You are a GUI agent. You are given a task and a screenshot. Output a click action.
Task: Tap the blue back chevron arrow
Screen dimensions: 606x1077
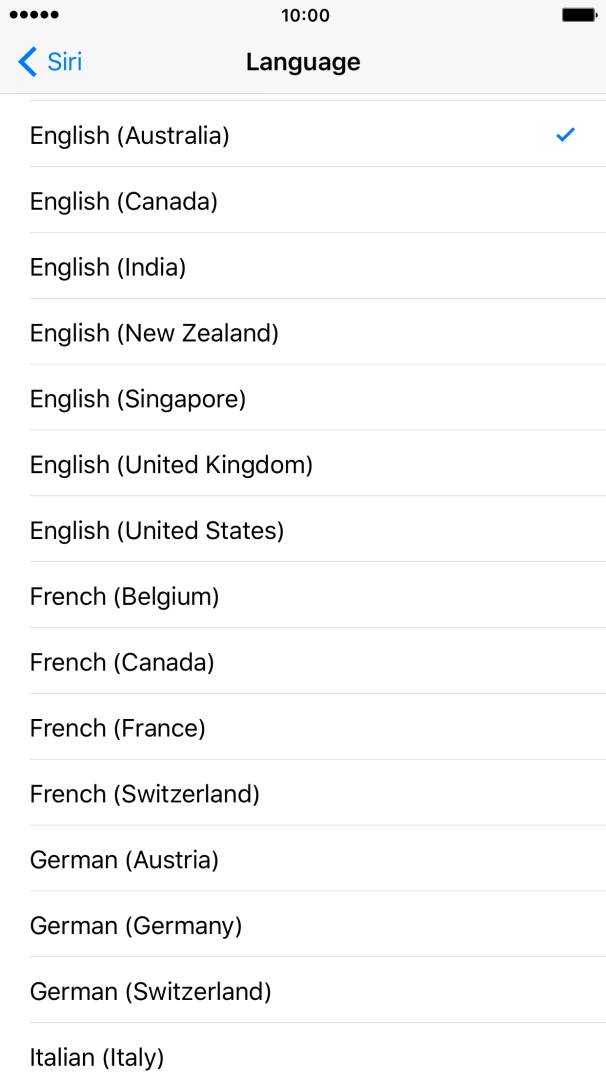point(25,61)
